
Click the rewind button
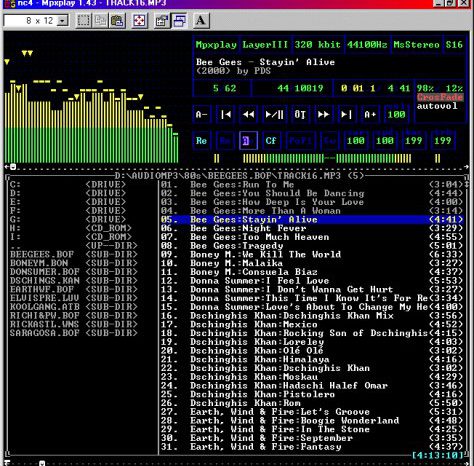249,115
